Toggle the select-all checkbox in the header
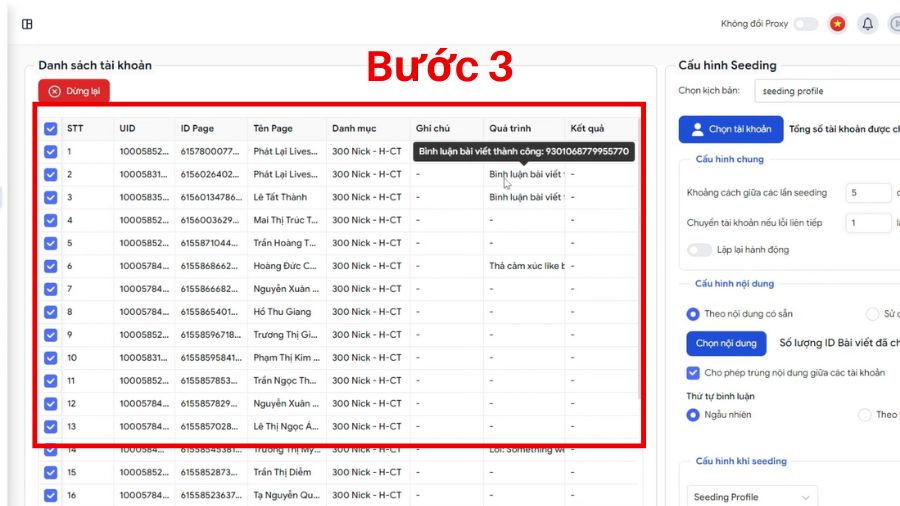Image resolution: width=900 pixels, height=506 pixels. point(51,129)
